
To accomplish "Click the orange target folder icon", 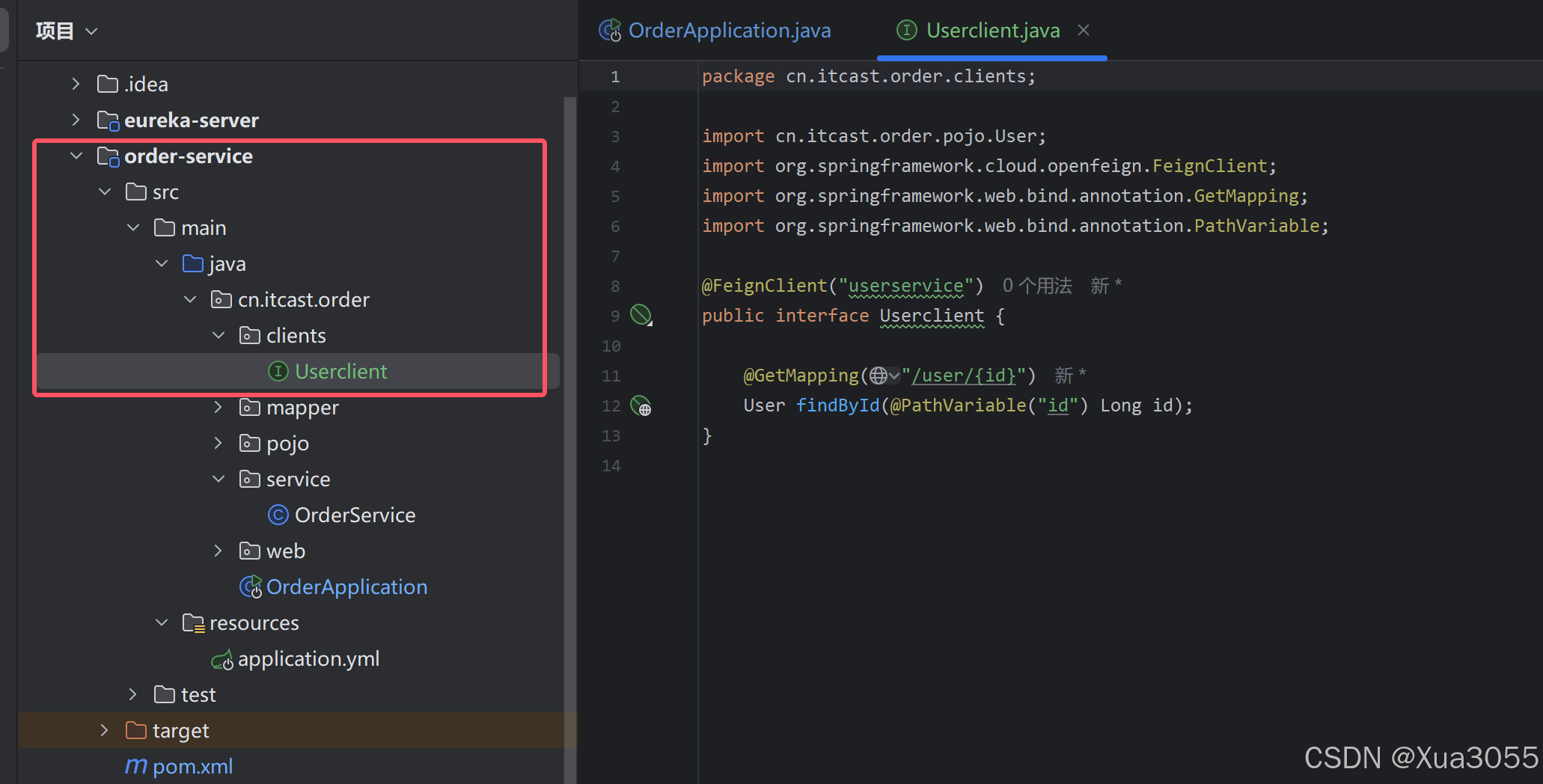I will [136, 730].
